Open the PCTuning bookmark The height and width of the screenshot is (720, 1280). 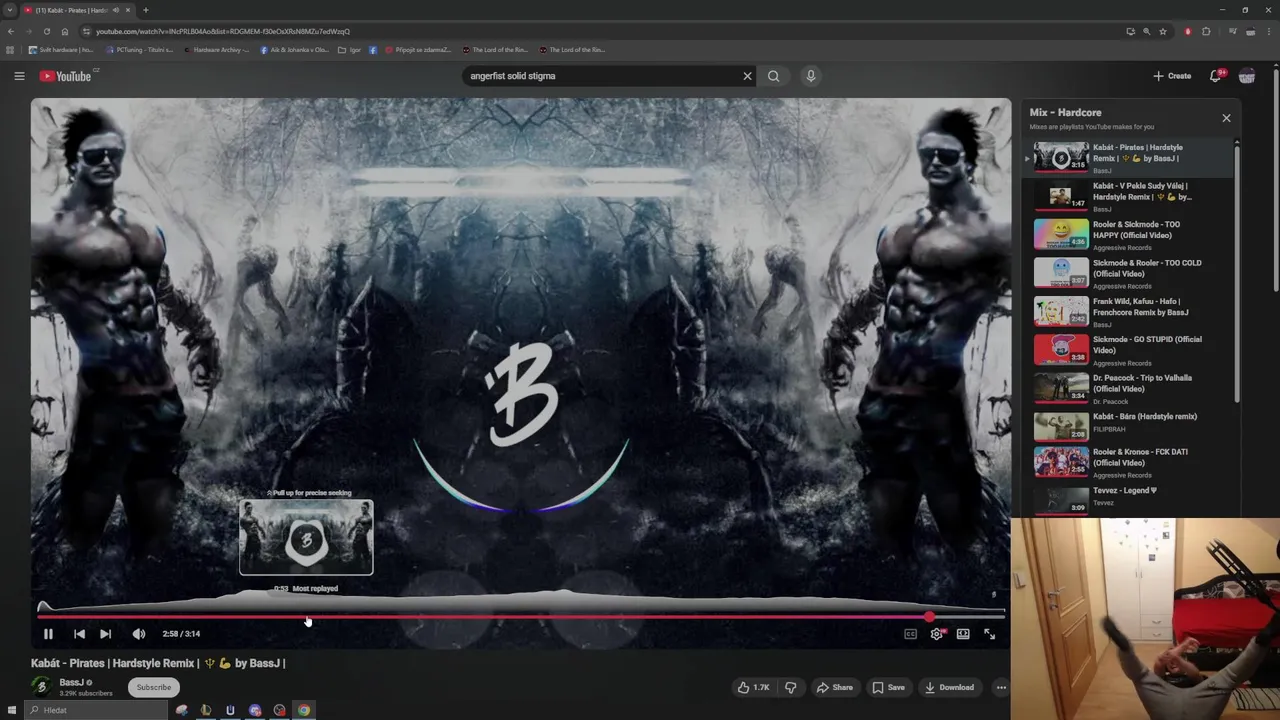click(x=139, y=50)
